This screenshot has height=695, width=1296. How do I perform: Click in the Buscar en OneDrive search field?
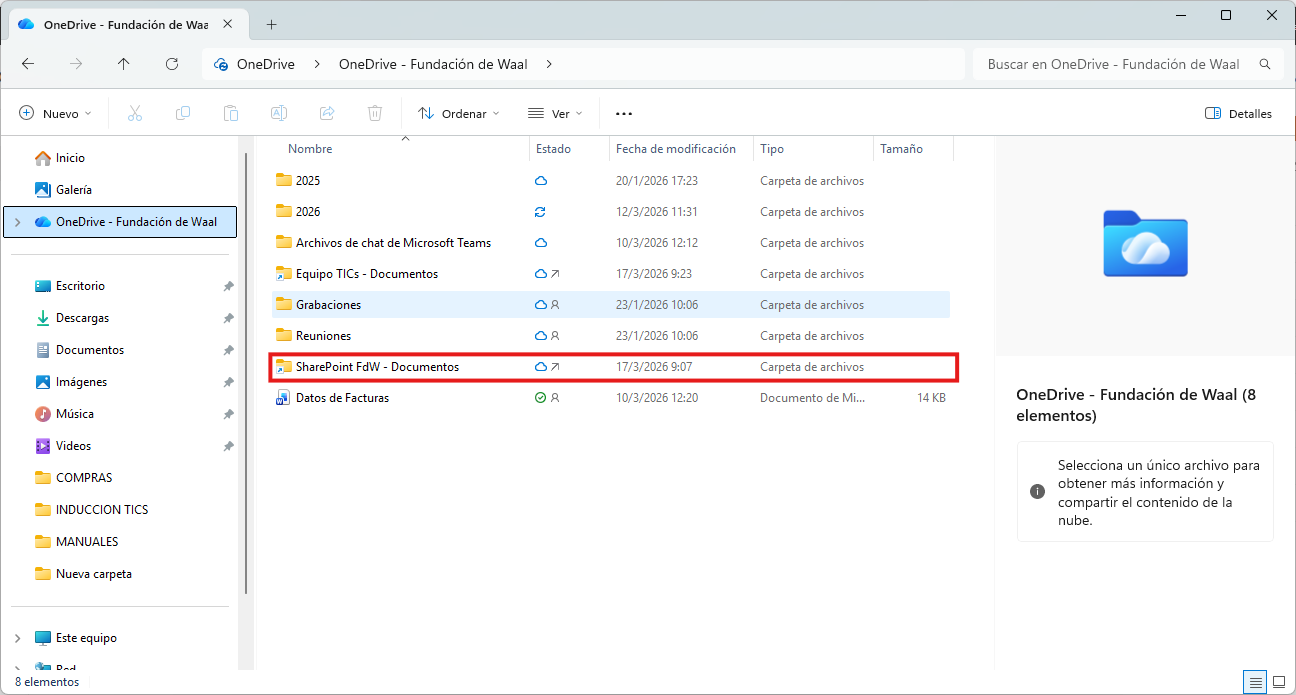pos(1114,64)
